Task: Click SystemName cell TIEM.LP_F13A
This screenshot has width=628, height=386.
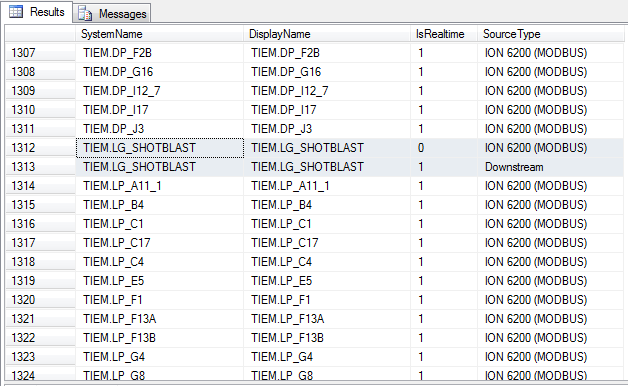Action: [x=159, y=319]
